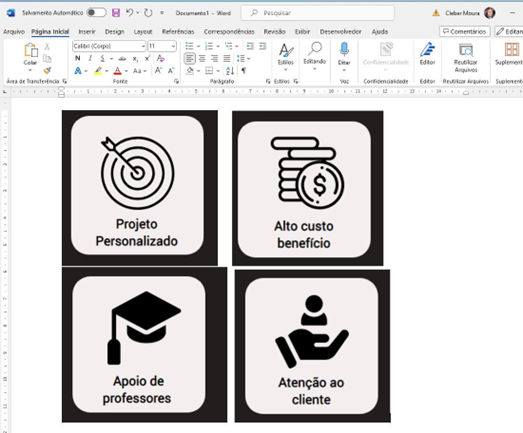Open the Ditar microphone tool
523x433 pixels.
click(x=344, y=54)
